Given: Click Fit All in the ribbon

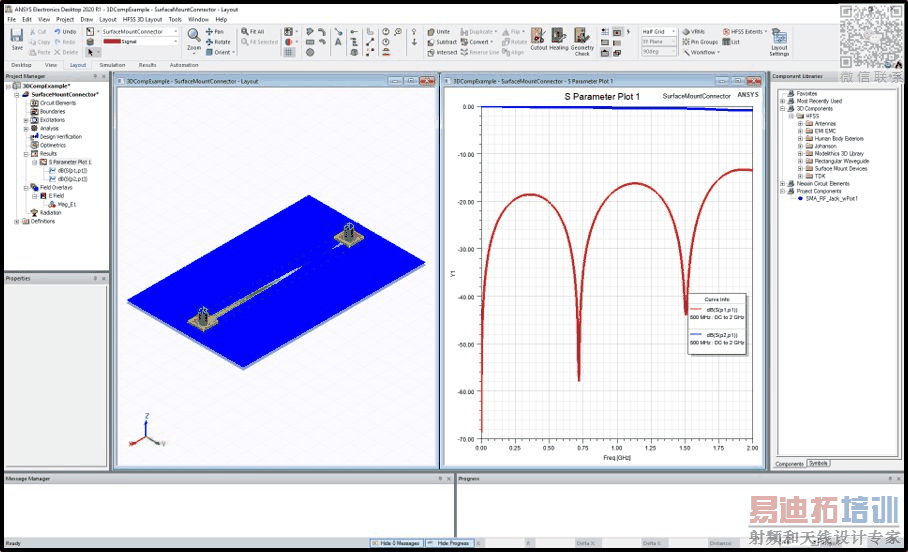Looking at the screenshot, I should [252, 32].
